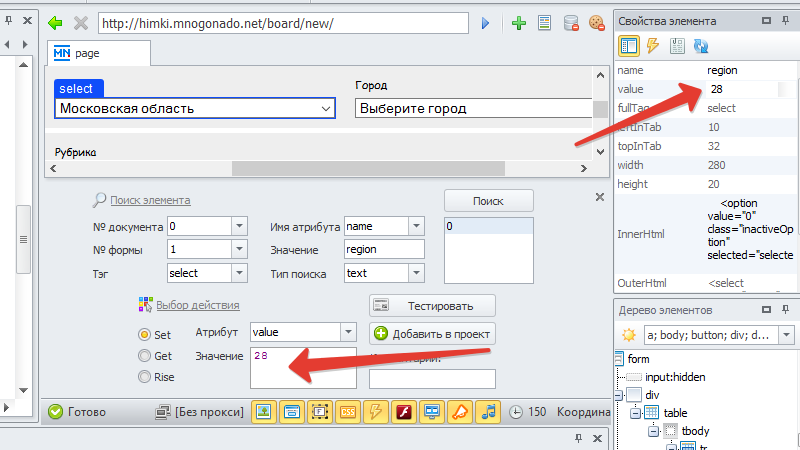
Task: Open the Тип поиска dropdown arrow
Action: 416,273
